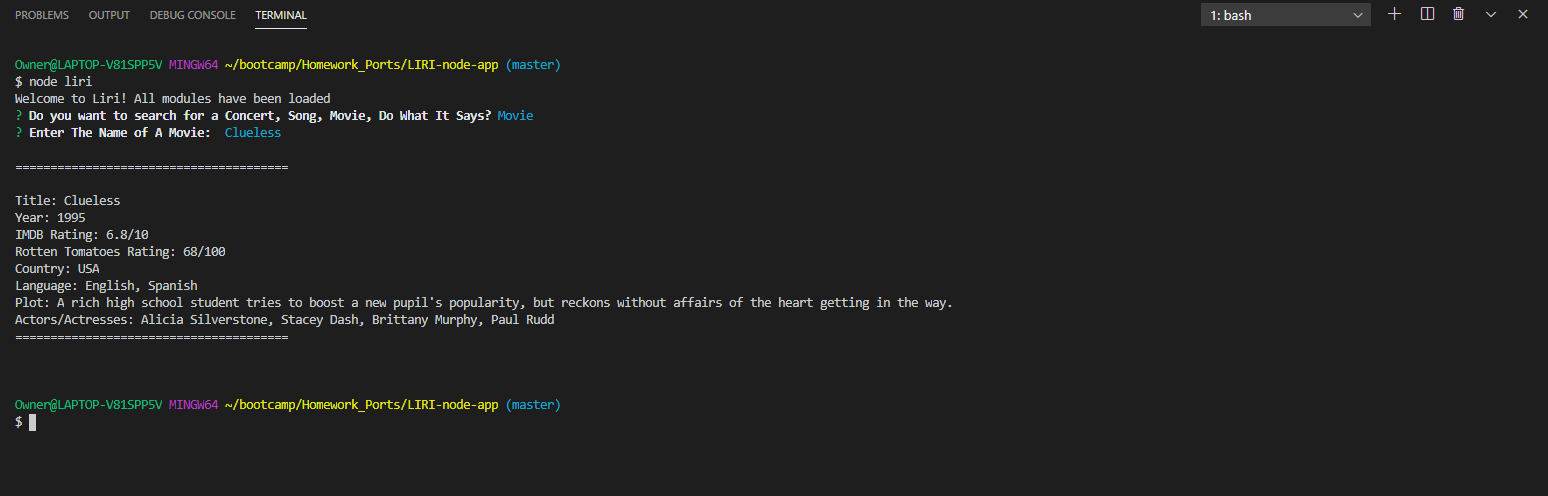The width and height of the screenshot is (1548, 496).
Task: Collapse the panel with the chevron-down icon
Action: (x=1491, y=14)
